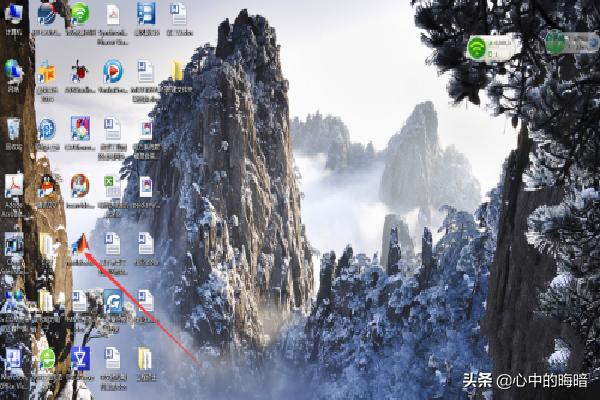Image resolution: width=600 pixels, height=400 pixels.
Task: Open the PDF document in the top row
Action: click(113, 14)
